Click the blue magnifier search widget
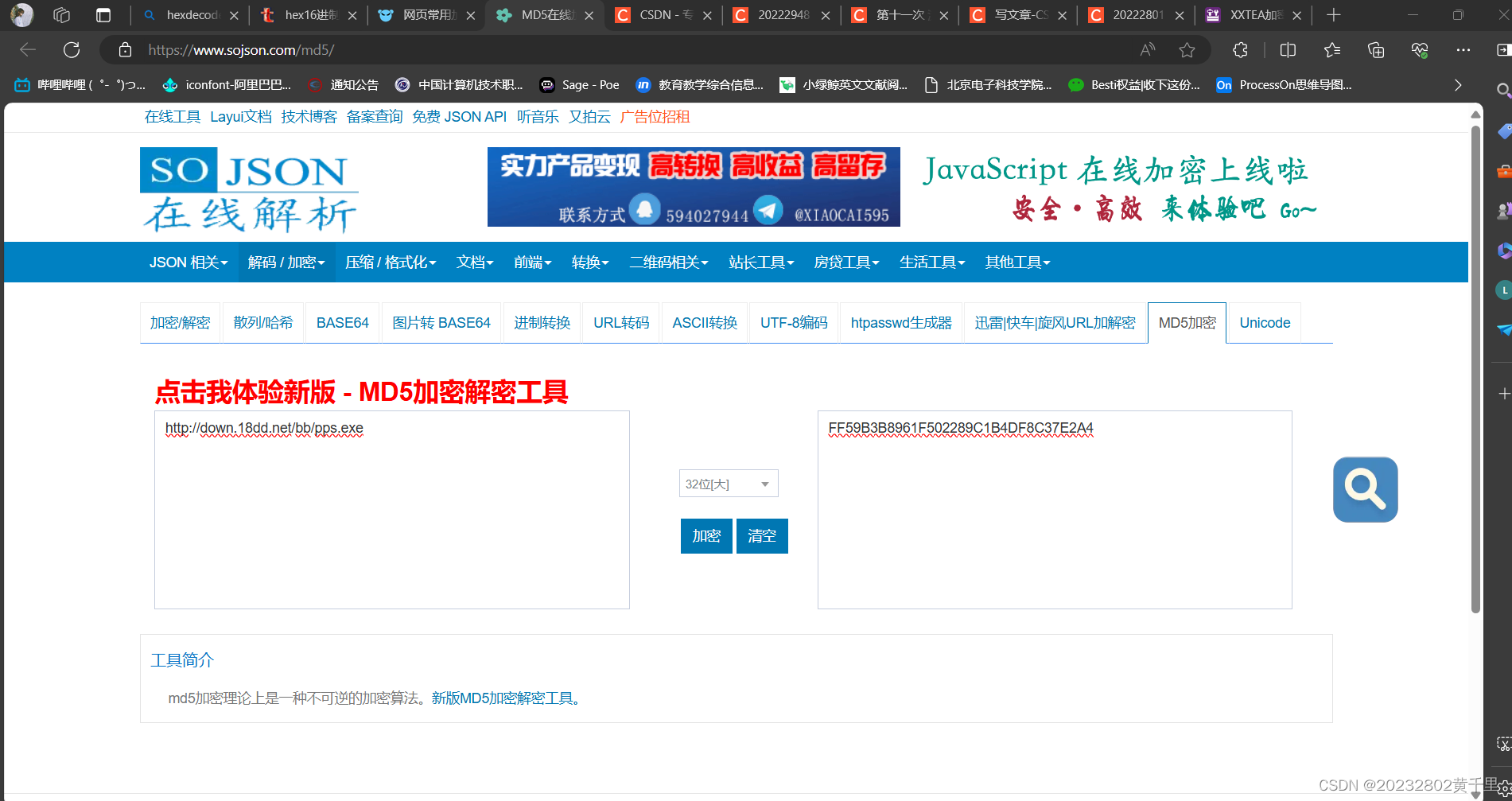 (x=1365, y=489)
